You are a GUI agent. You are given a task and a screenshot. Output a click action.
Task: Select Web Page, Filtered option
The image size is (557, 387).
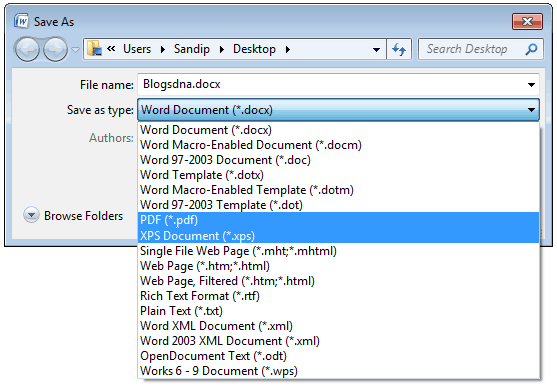coord(338,281)
